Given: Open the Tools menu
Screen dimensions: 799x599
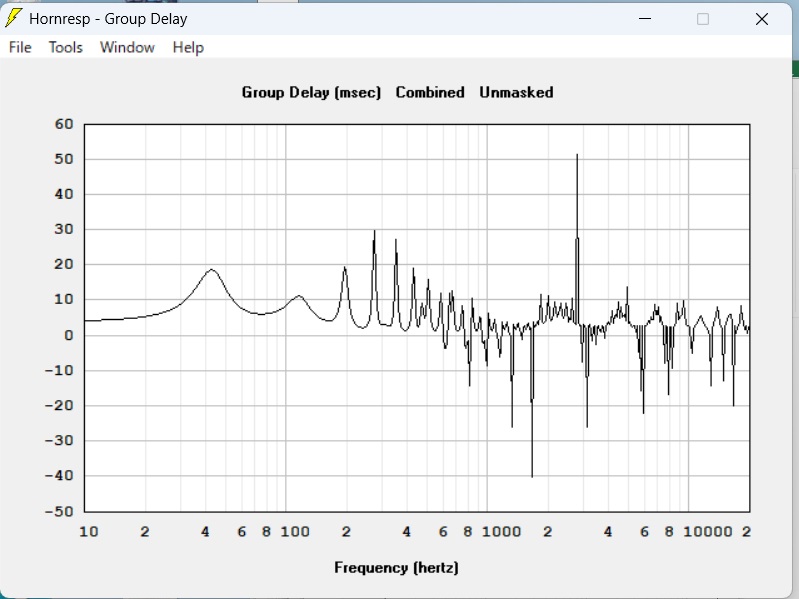Looking at the screenshot, I should pyautogui.click(x=66, y=47).
